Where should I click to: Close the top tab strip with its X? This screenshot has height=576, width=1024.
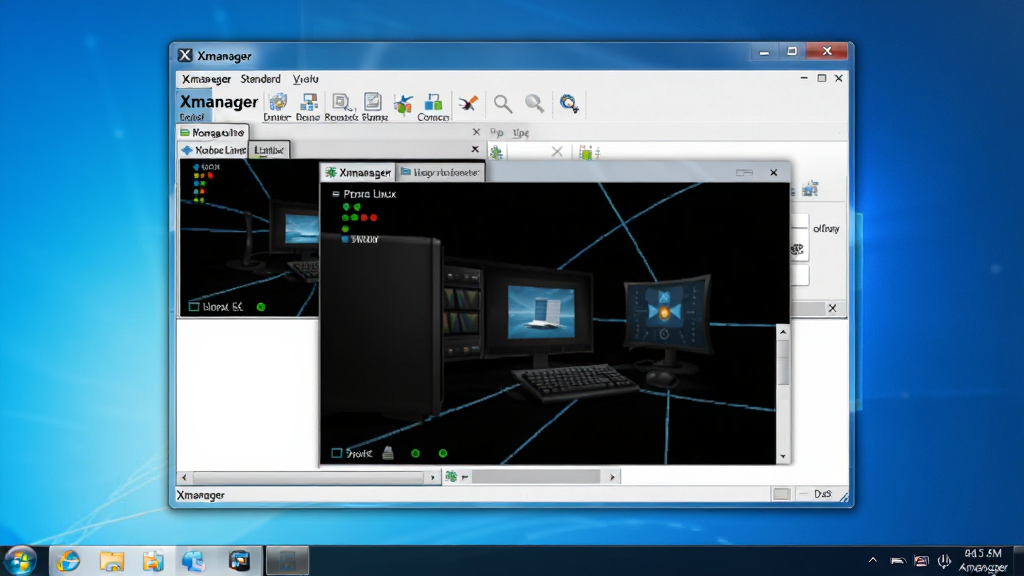(476, 132)
